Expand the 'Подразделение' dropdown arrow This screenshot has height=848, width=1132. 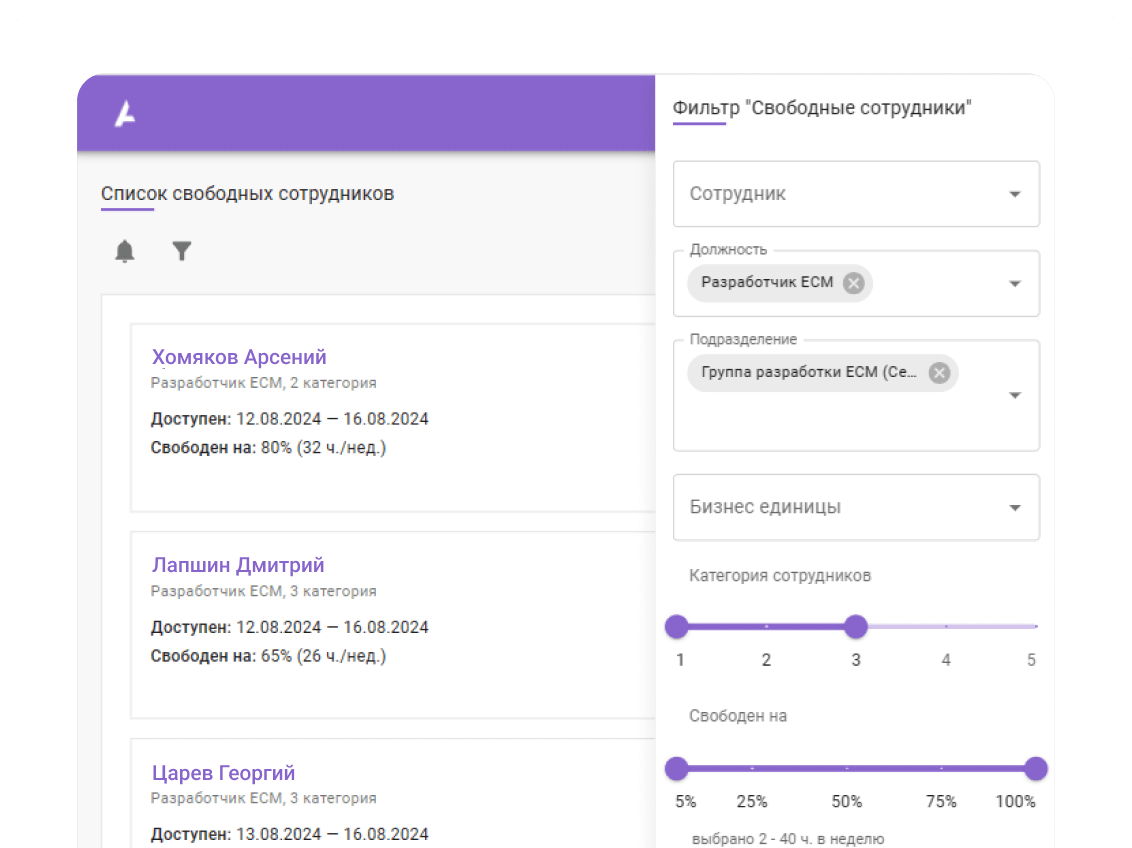1015,395
